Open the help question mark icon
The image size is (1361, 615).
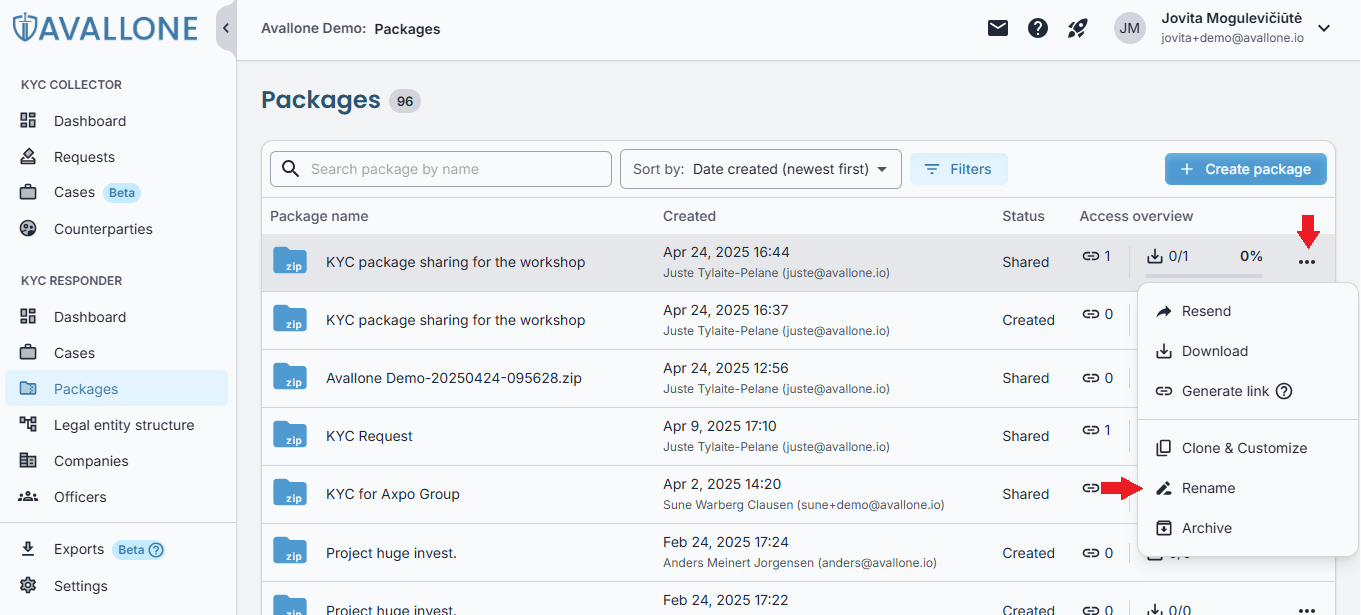click(1038, 28)
